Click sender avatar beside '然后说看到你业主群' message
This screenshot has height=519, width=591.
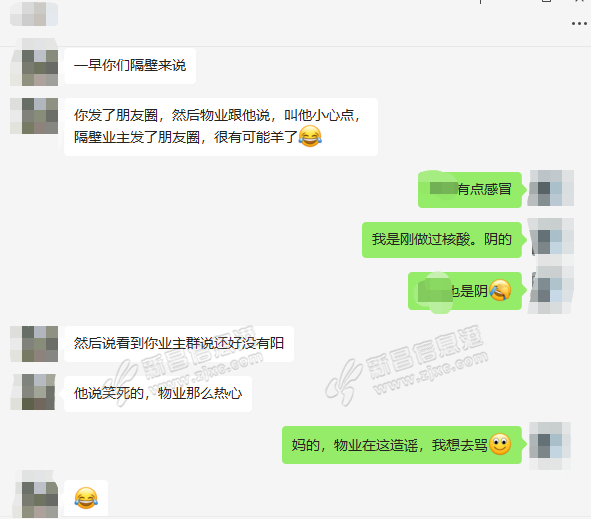click(34, 344)
